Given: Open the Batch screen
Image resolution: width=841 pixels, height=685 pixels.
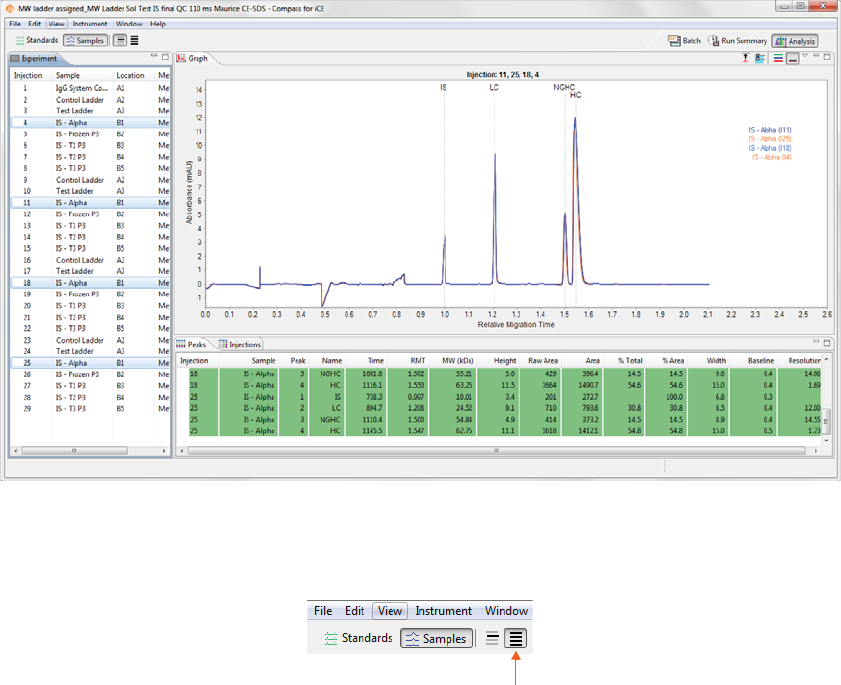Looking at the screenshot, I should pos(685,41).
